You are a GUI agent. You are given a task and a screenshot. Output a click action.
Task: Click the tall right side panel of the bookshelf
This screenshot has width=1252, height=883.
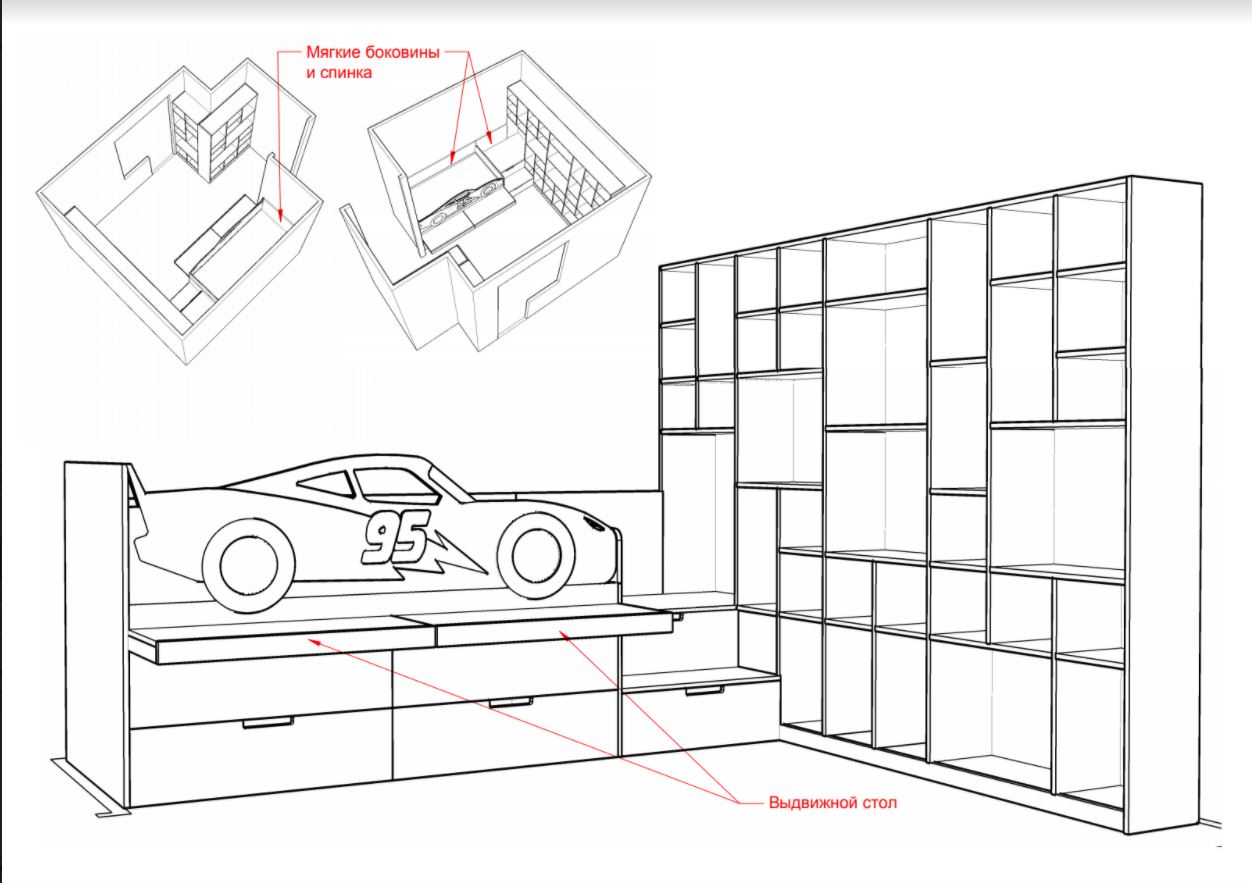coord(1165,505)
